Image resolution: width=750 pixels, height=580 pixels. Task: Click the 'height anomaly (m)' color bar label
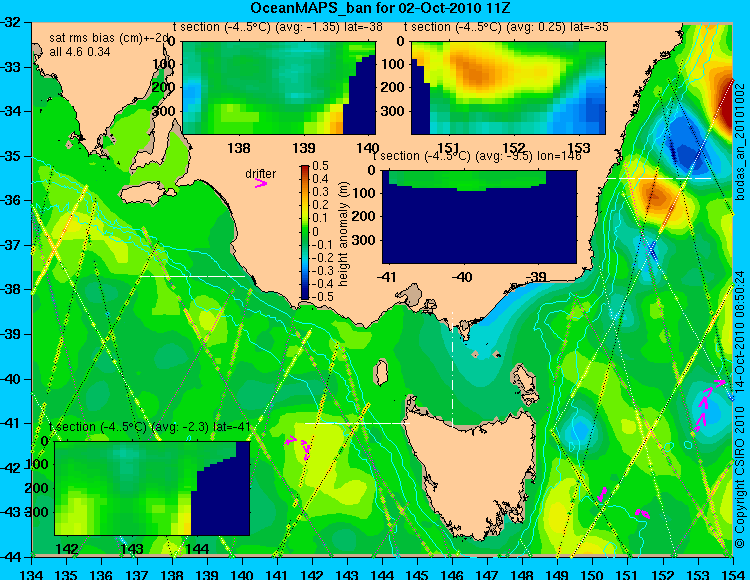[x=342, y=233]
